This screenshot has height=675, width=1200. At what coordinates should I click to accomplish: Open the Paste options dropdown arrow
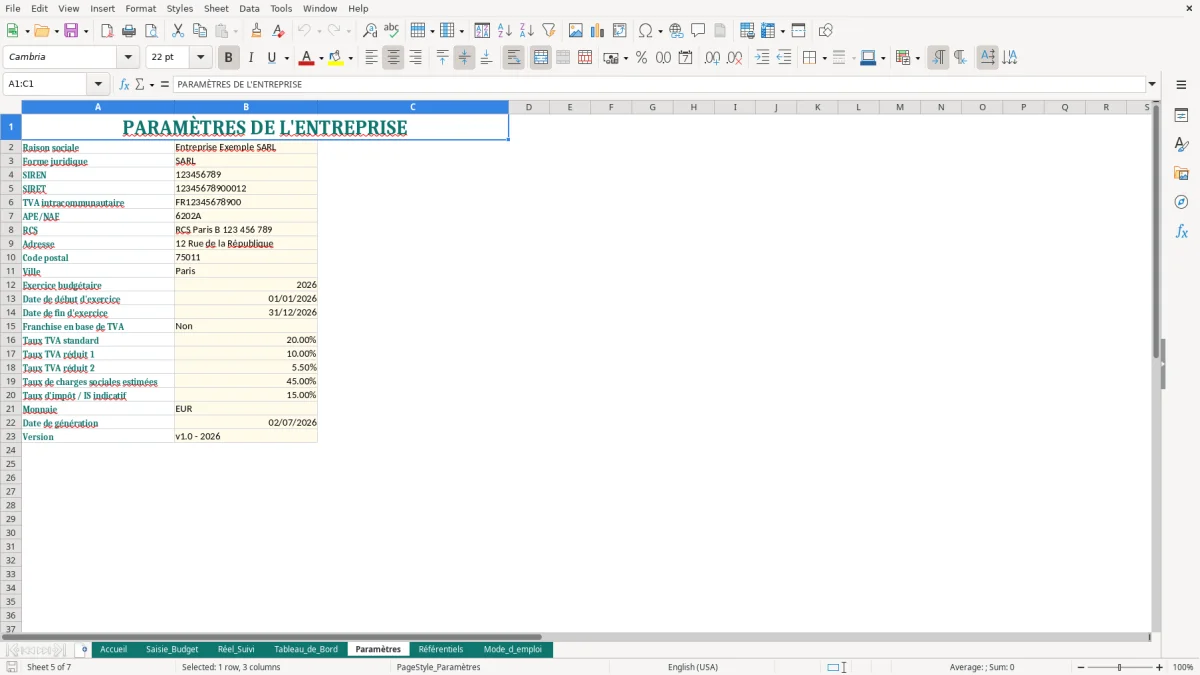(235, 31)
